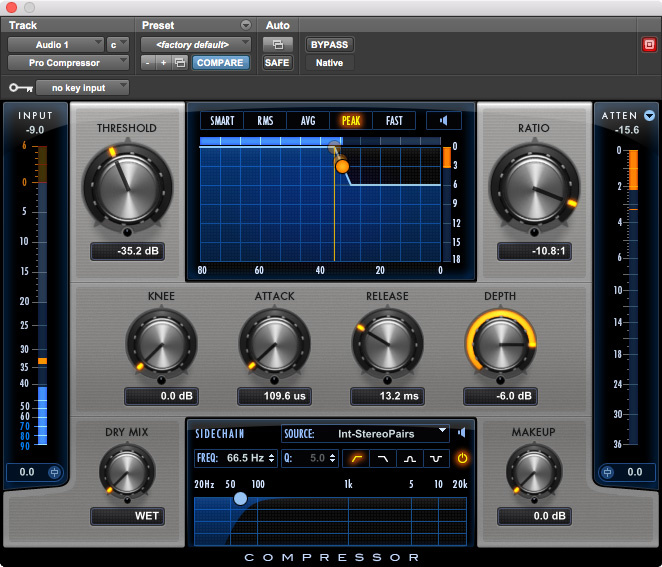This screenshot has height=567, width=662.
Task: Click the sidechain frequency node on graph
Action: click(x=240, y=499)
